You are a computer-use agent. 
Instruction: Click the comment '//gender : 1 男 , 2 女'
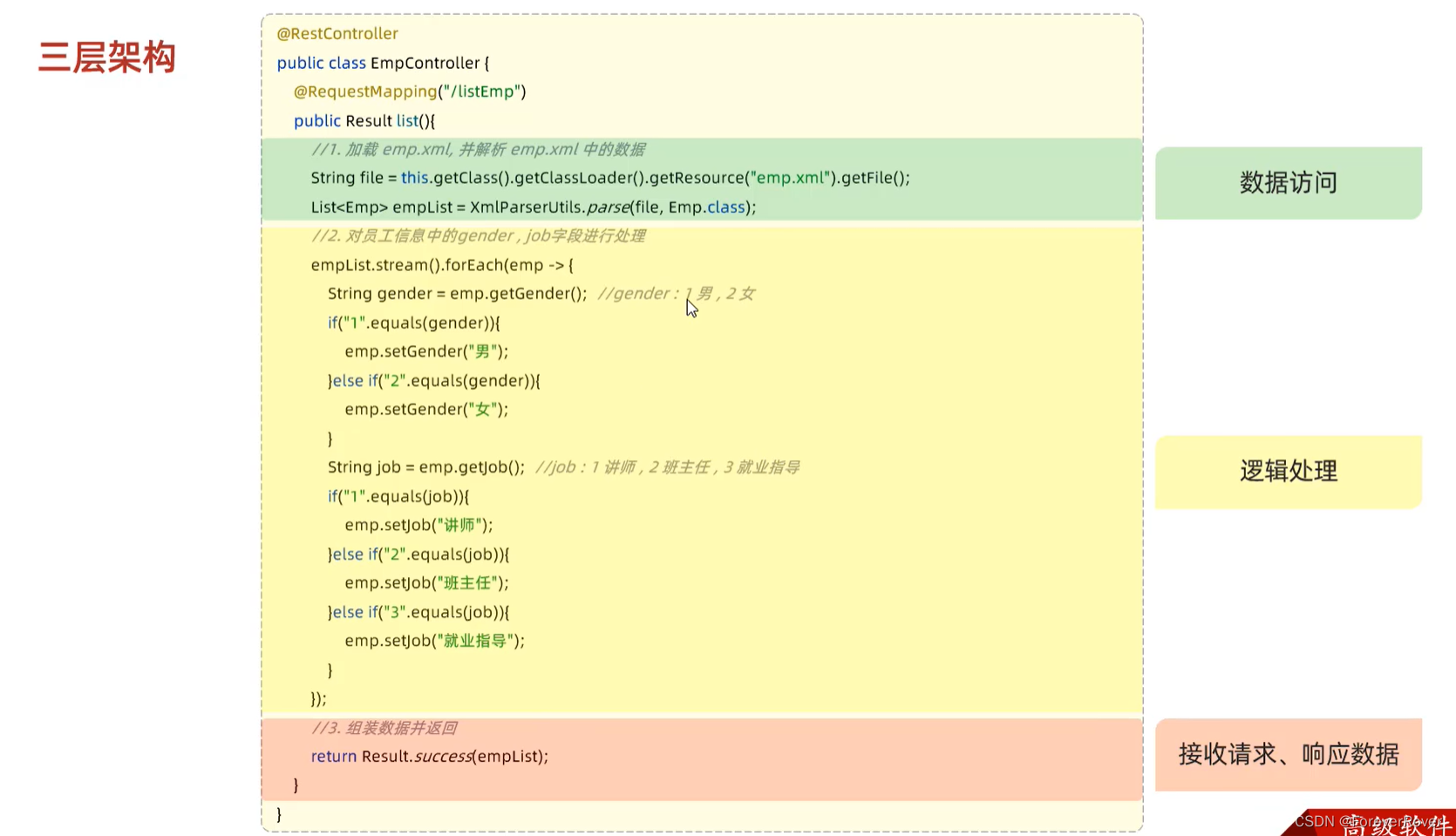(x=677, y=294)
